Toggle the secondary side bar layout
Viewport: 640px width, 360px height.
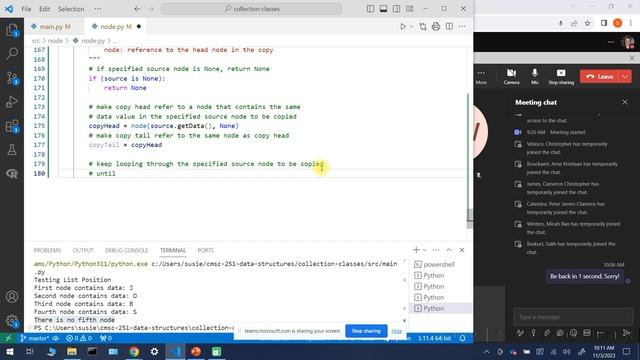click(x=396, y=9)
